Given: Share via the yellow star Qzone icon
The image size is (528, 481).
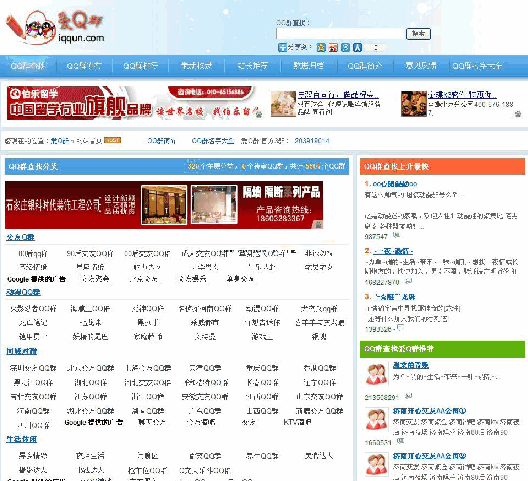Looking at the screenshot, I should pos(321,47).
